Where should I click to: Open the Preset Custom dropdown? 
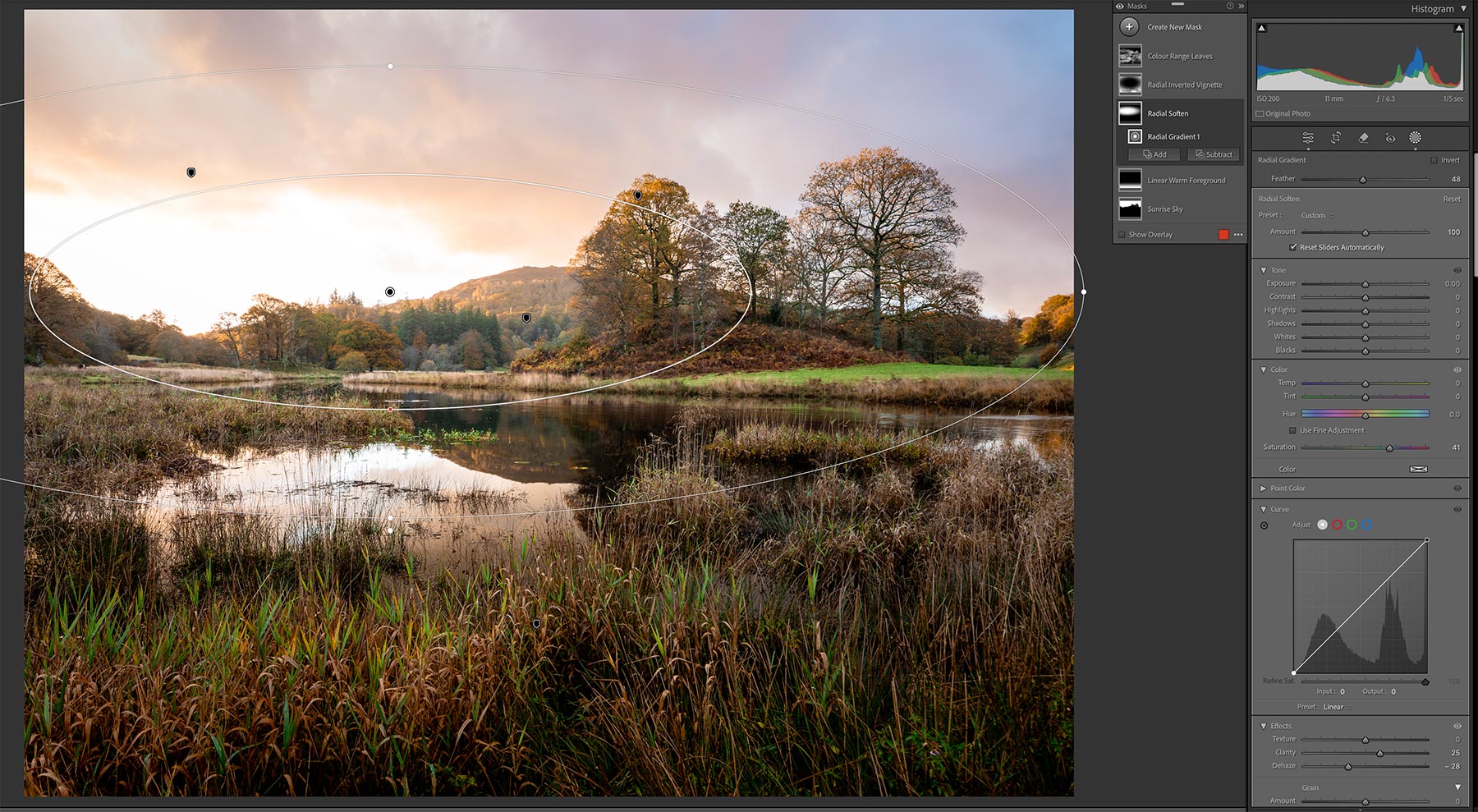click(1316, 215)
